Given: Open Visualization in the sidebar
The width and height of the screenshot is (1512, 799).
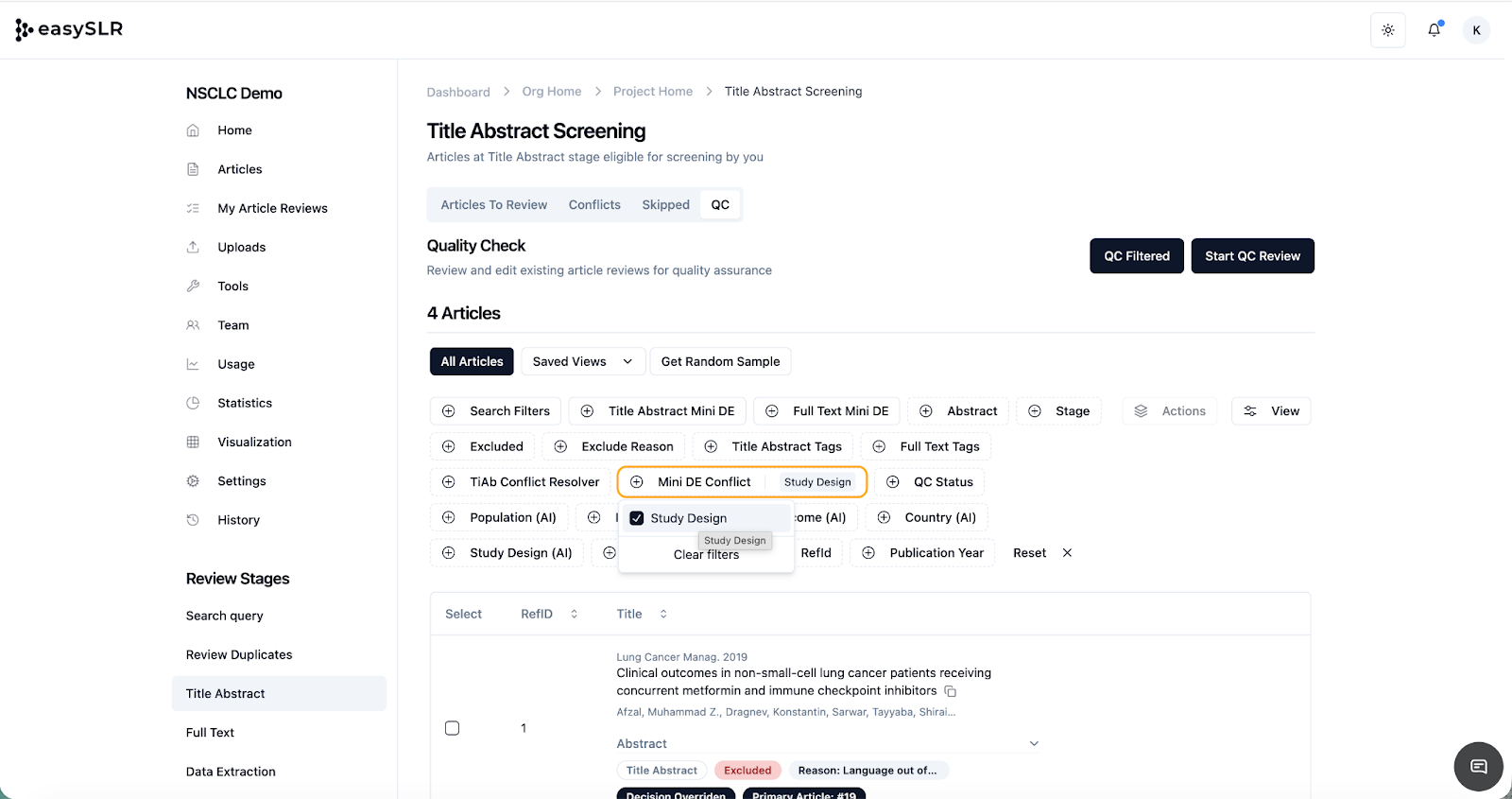Looking at the screenshot, I should click(254, 442).
